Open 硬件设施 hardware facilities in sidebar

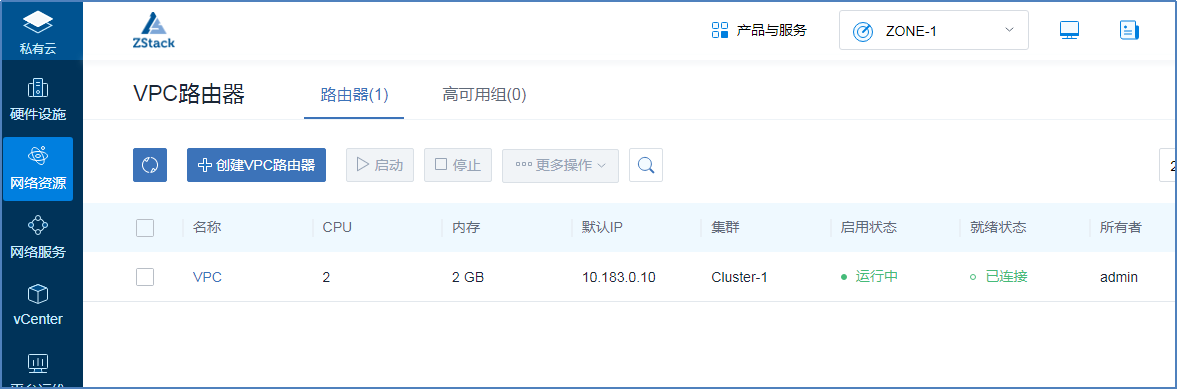(38, 99)
